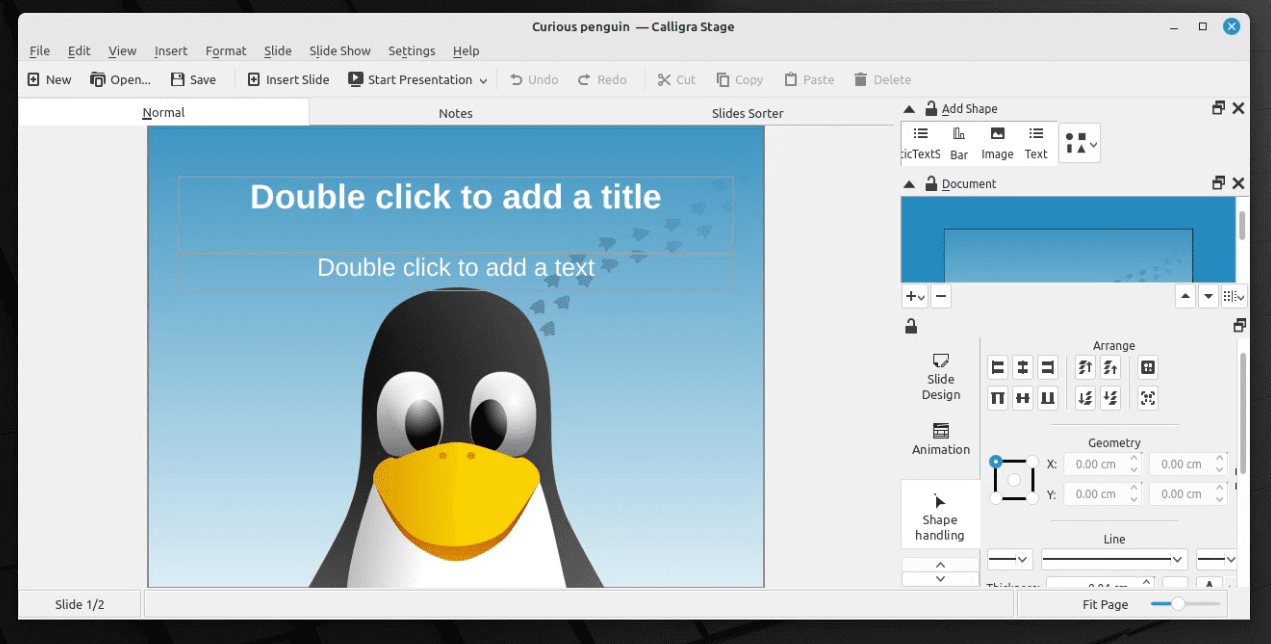Center objects horizontally in Arrange

[x=1022, y=368]
